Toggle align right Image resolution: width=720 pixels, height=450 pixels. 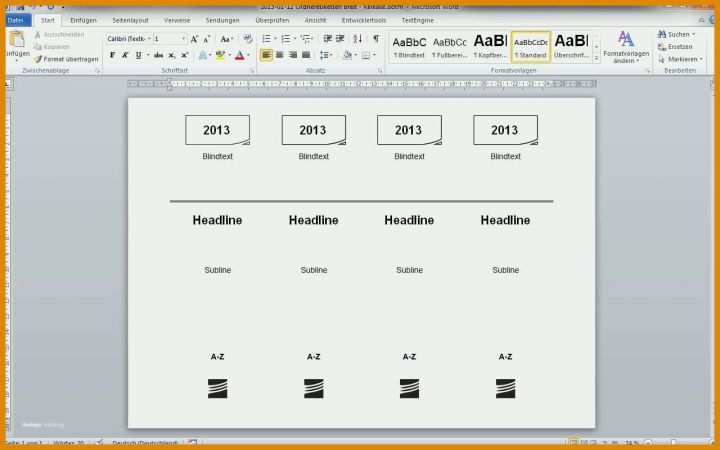[293, 55]
